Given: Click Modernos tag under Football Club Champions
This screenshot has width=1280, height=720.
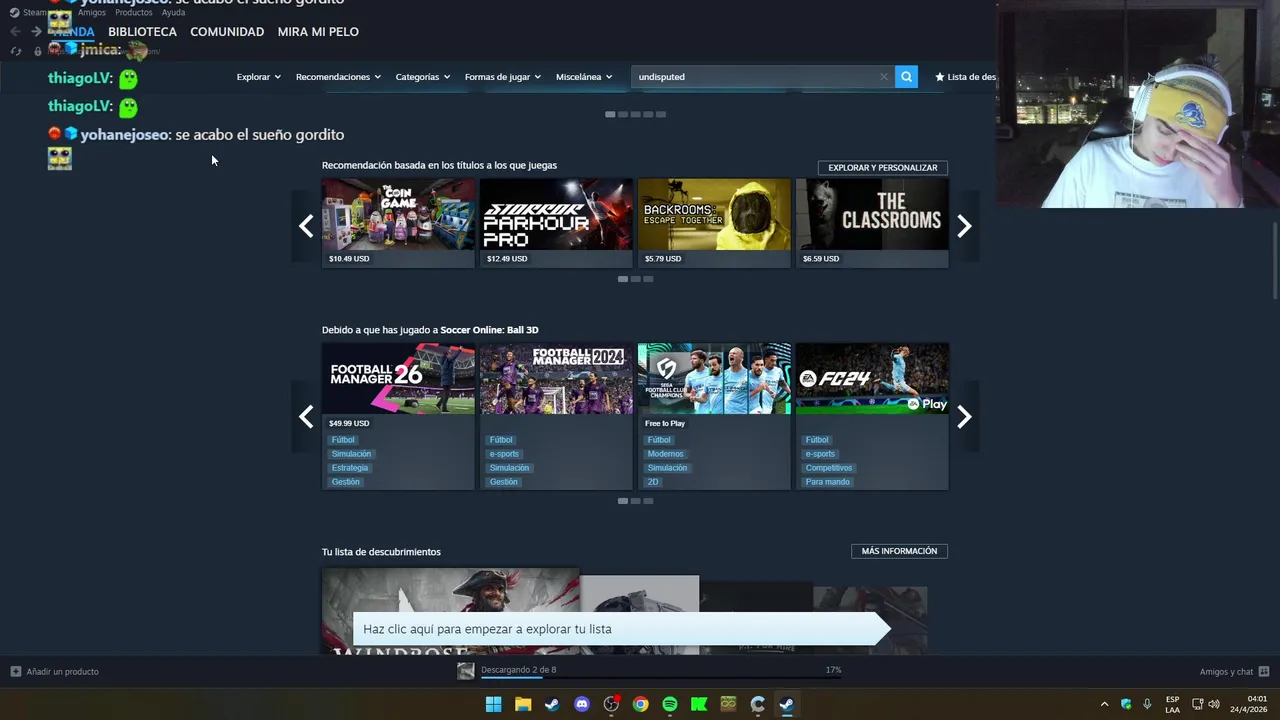Looking at the screenshot, I should (x=665, y=454).
